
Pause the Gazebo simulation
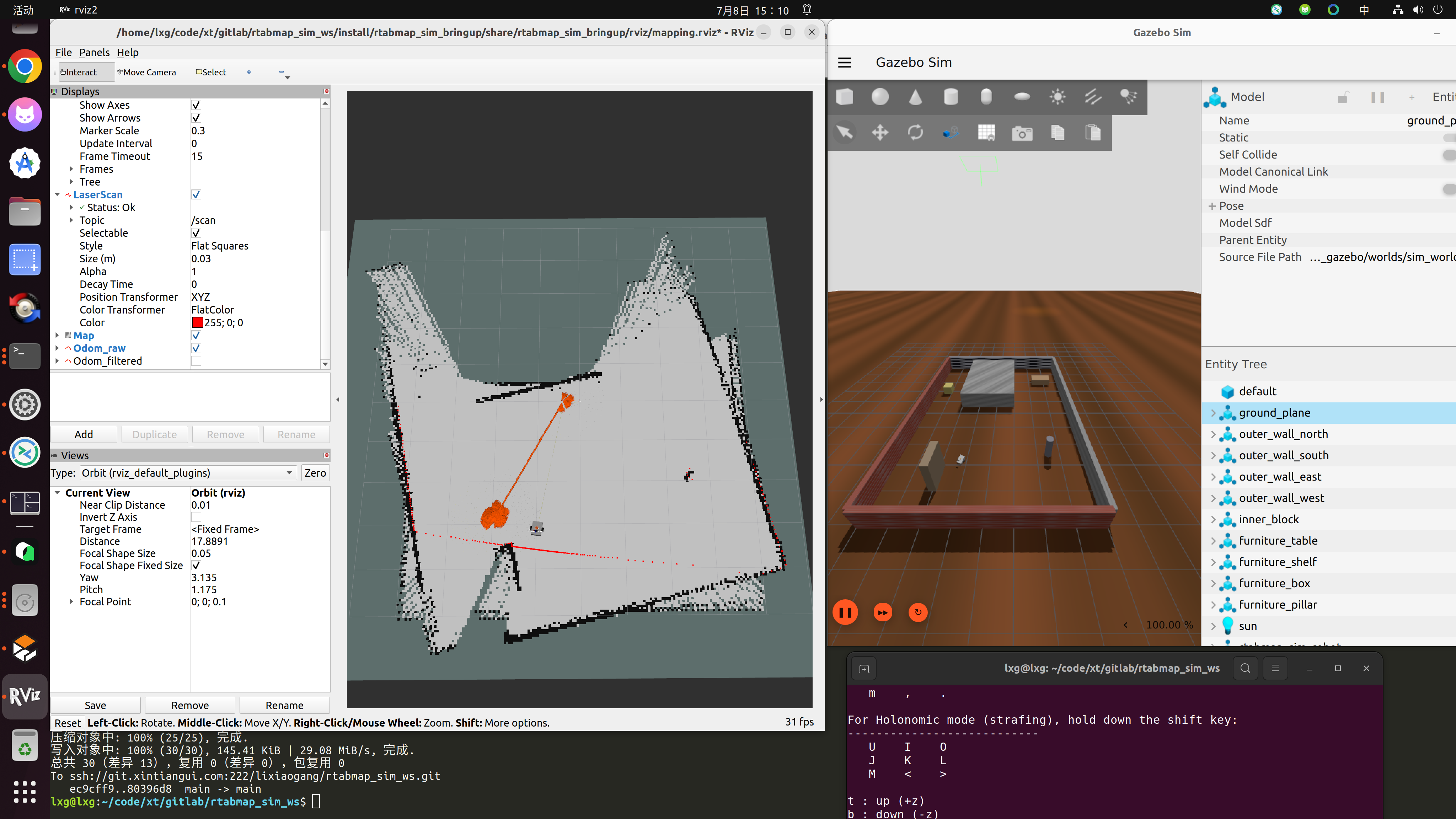click(x=845, y=612)
